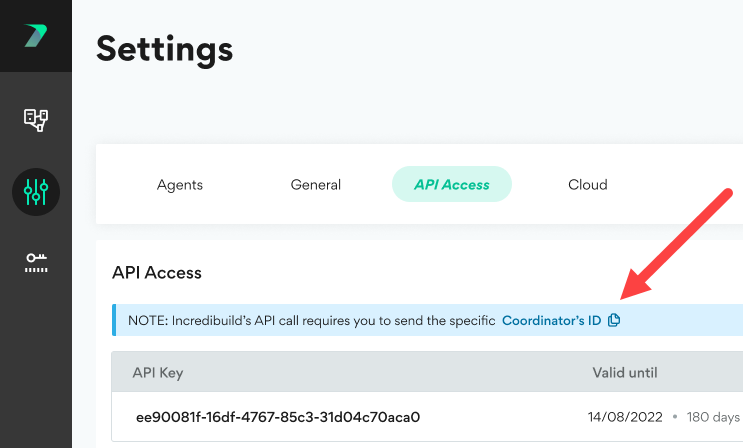
Task: Click the 14/08/2022 expiry date
Action: (626, 416)
